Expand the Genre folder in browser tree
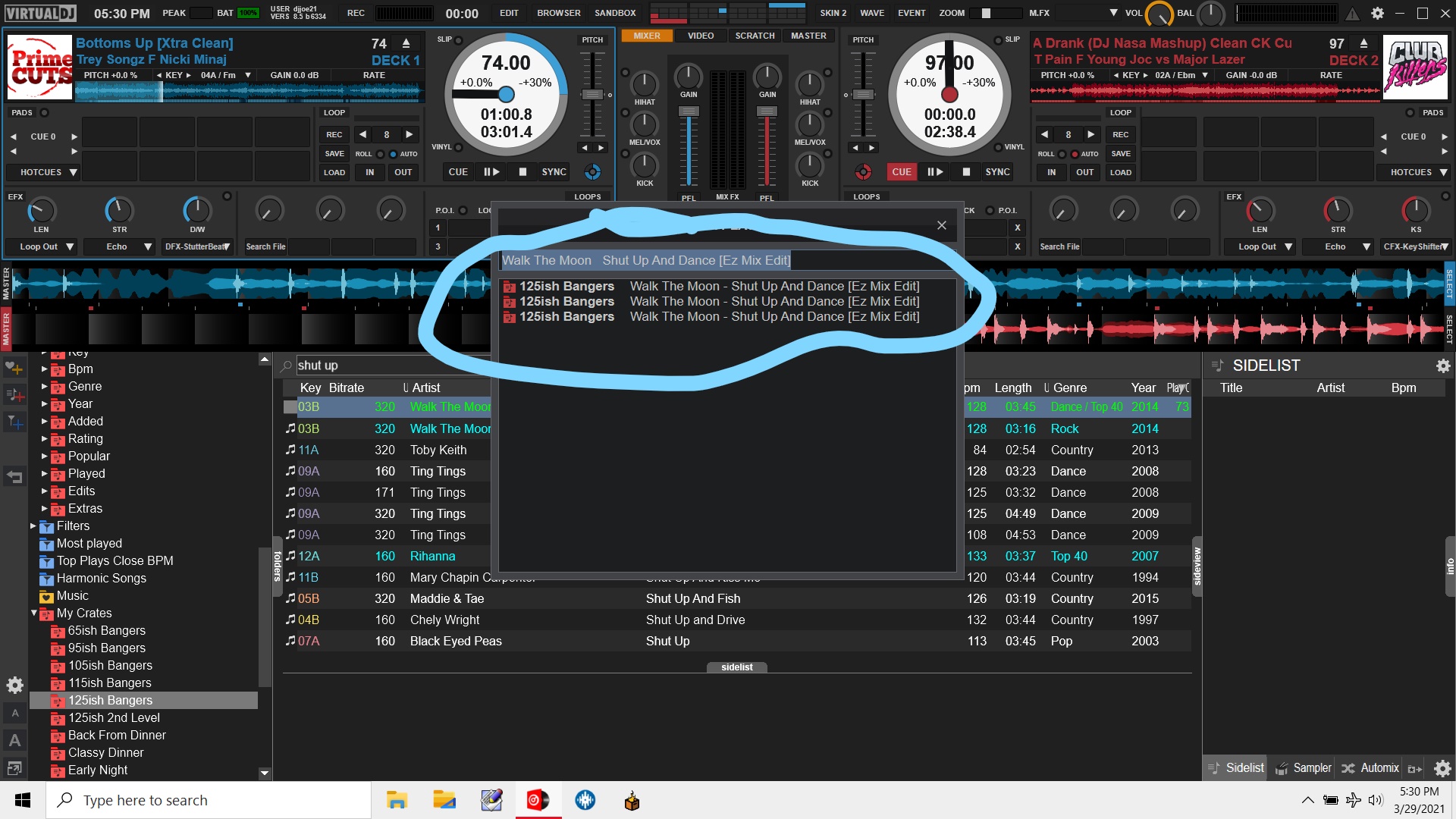 (44, 387)
